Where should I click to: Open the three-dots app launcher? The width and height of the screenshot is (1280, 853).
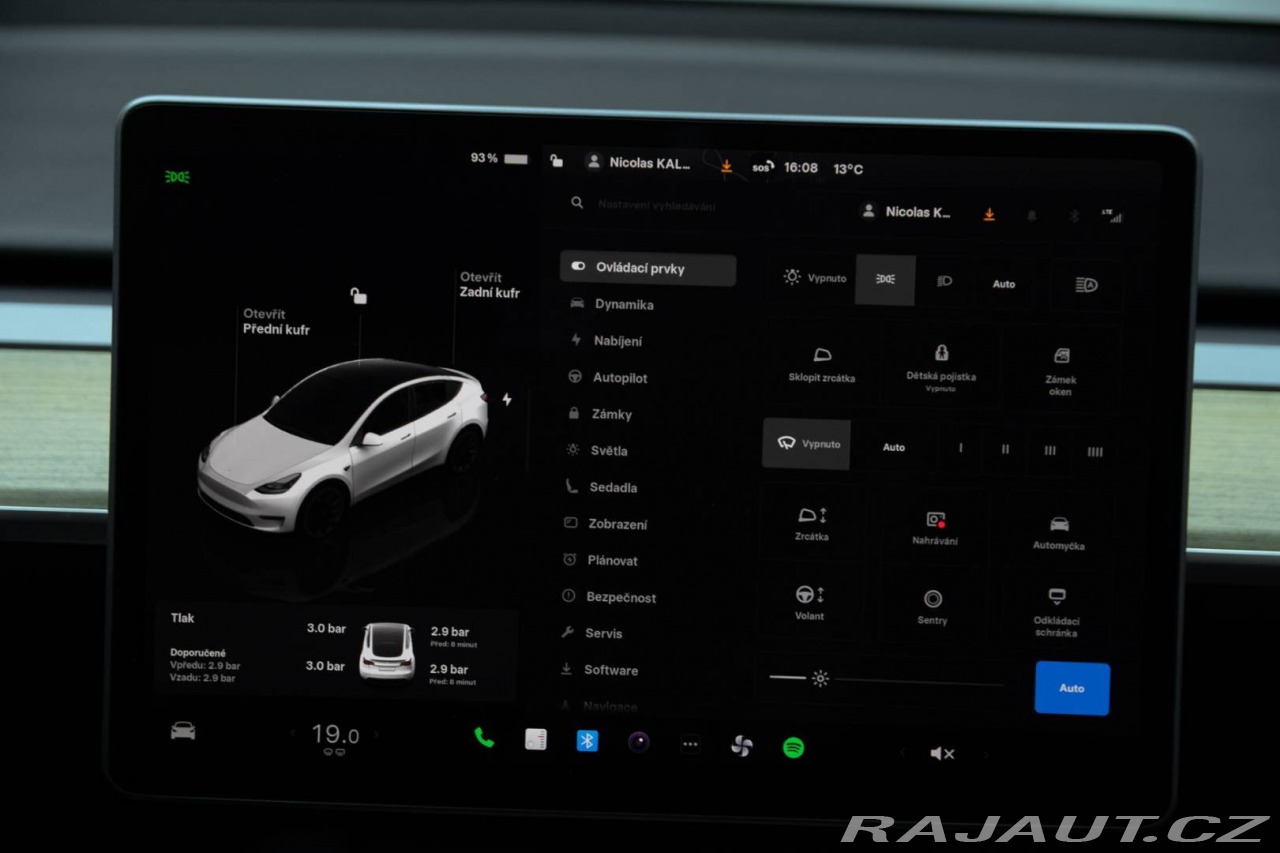click(689, 744)
